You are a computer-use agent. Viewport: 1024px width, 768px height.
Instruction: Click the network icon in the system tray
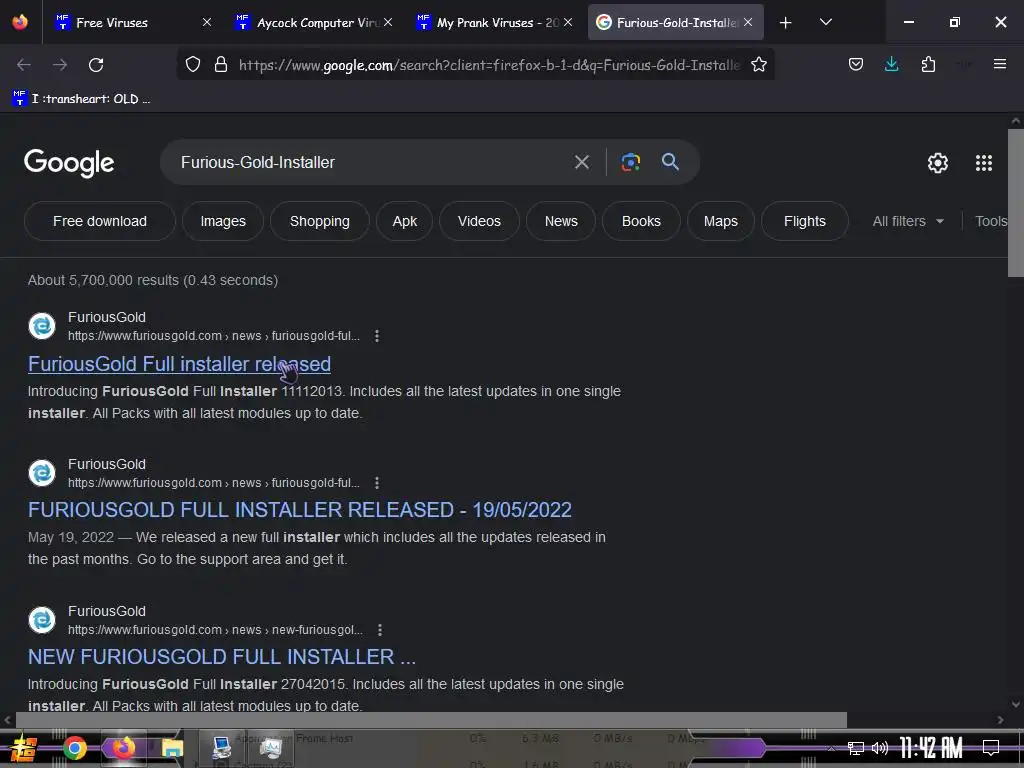pos(855,748)
